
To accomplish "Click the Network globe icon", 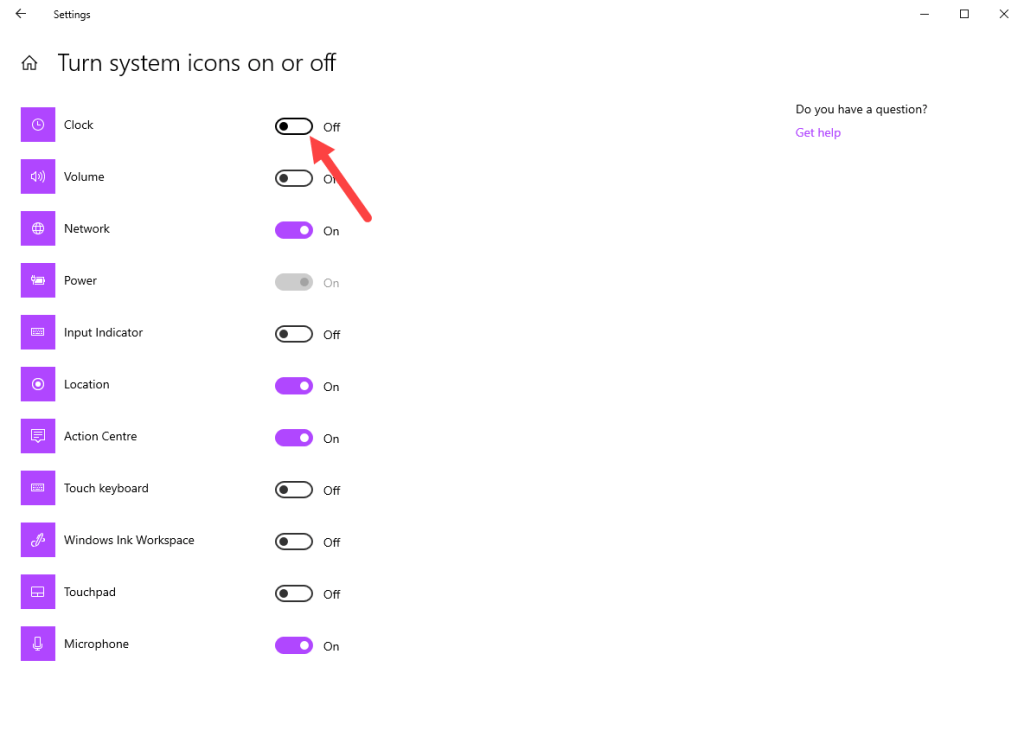I will click(x=38, y=229).
